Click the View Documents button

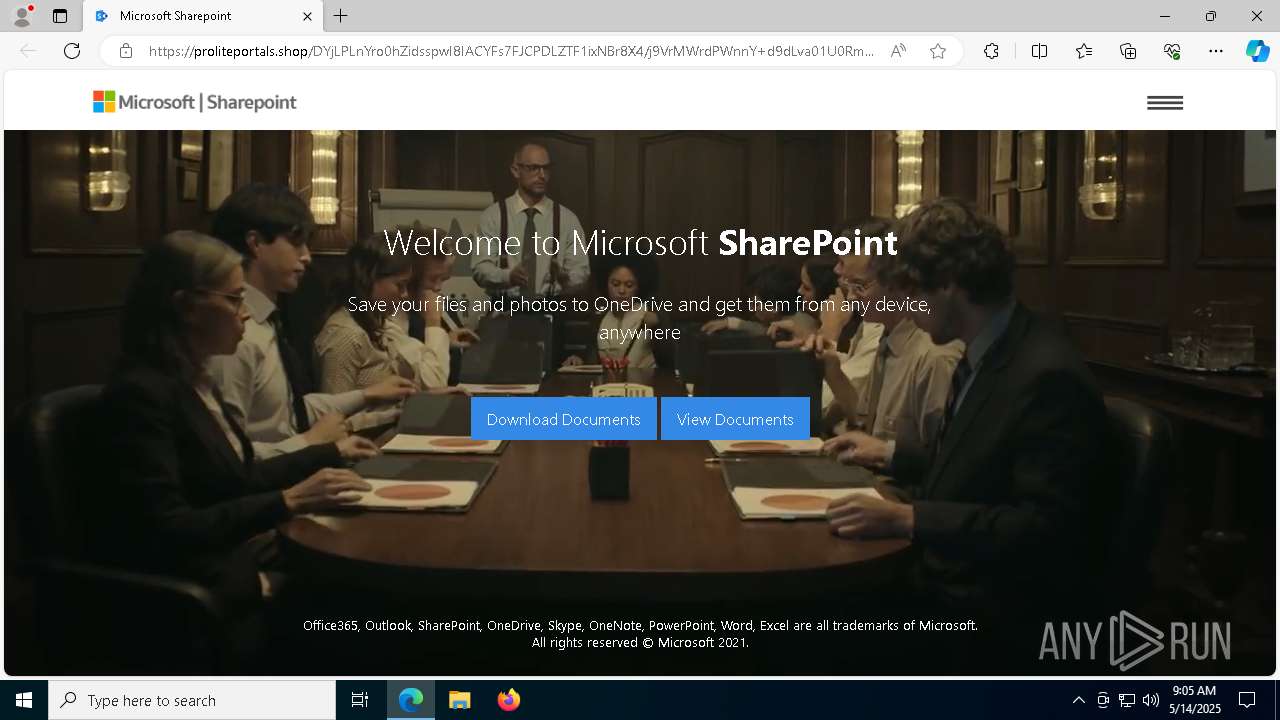point(735,419)
